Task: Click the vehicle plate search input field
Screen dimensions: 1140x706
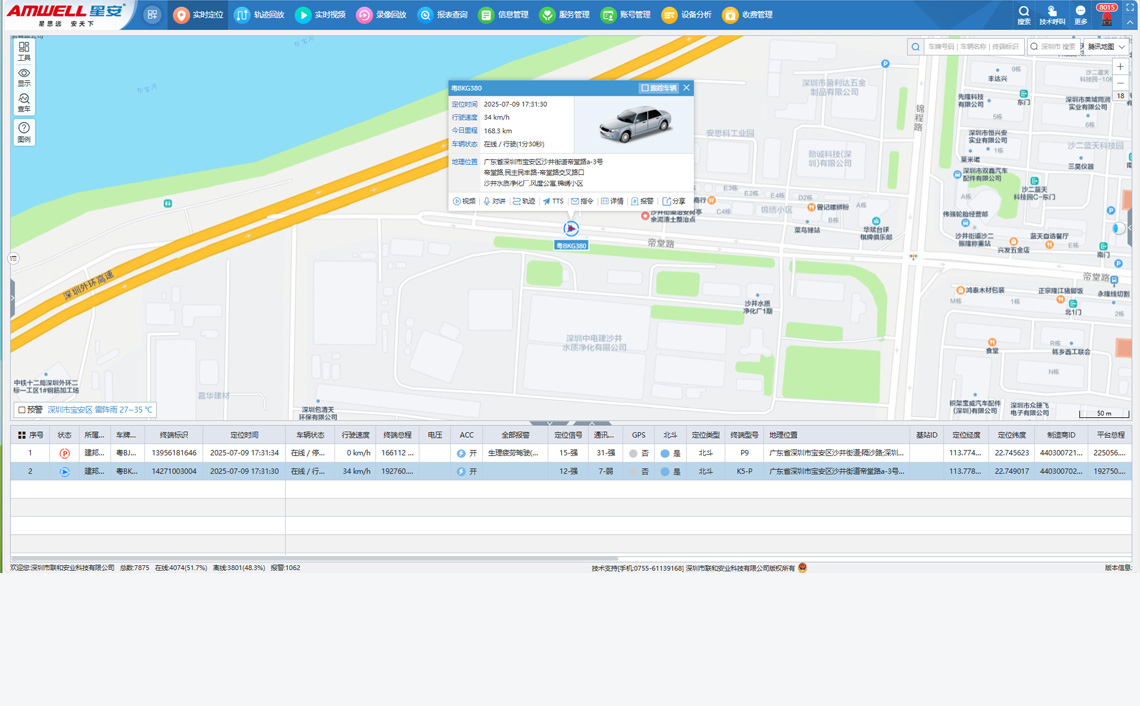Action: click(x=973, y=47)
